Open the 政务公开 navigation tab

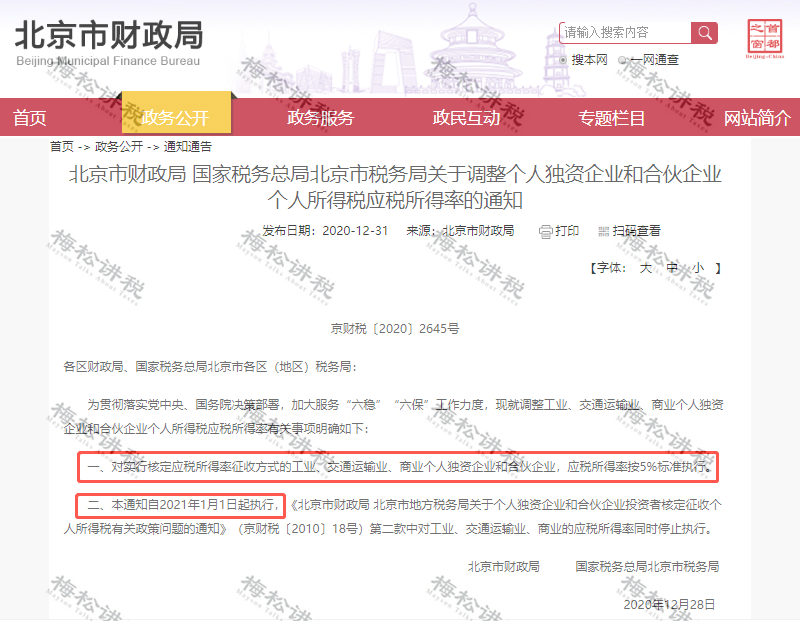(x=177, y=117)
